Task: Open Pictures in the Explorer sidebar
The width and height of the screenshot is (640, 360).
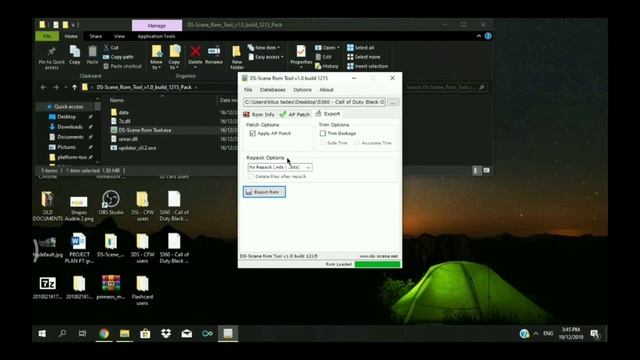Action: click(66, 147)
